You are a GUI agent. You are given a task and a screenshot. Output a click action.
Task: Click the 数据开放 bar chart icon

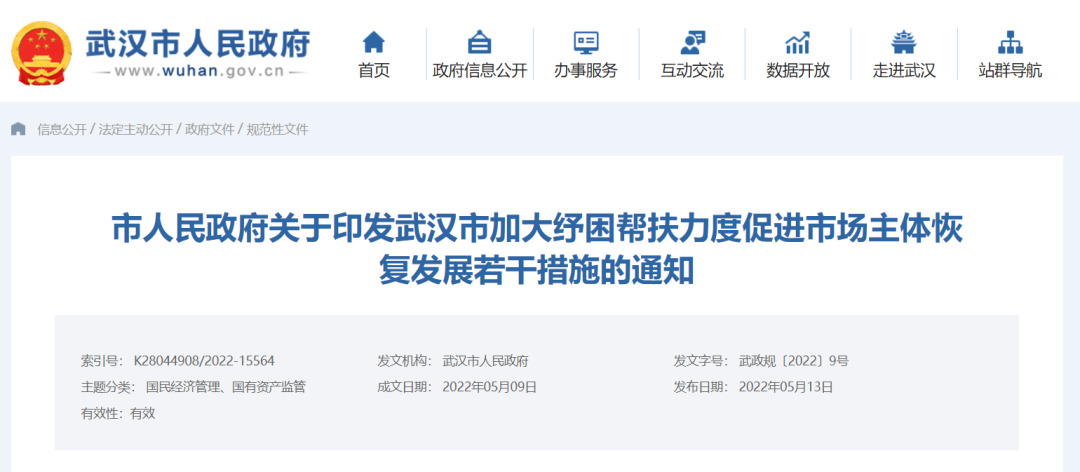797,42
